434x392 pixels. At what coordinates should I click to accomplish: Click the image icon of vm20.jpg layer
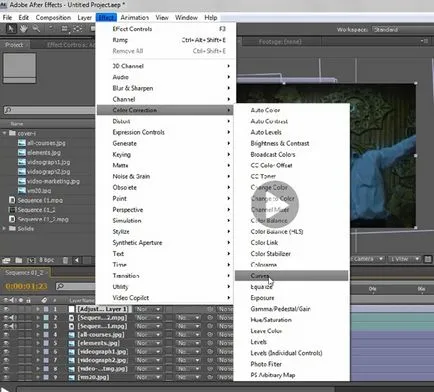tap(71, 377)
